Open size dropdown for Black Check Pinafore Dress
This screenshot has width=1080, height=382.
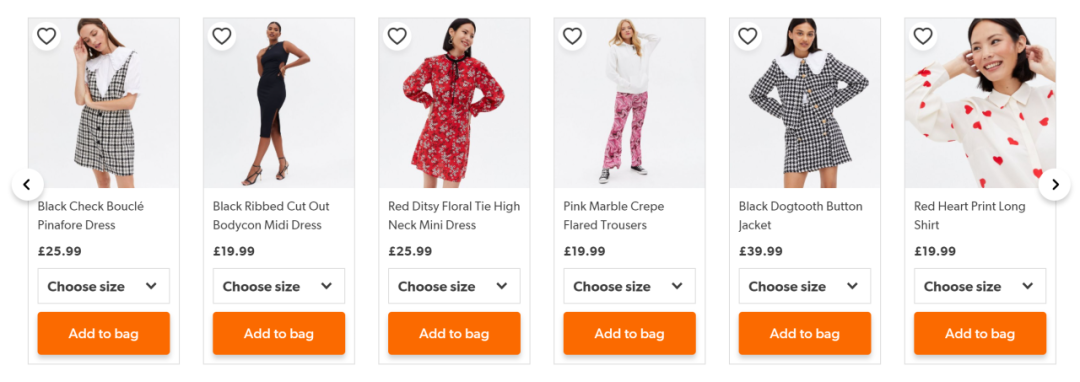[x=103, y=286]
